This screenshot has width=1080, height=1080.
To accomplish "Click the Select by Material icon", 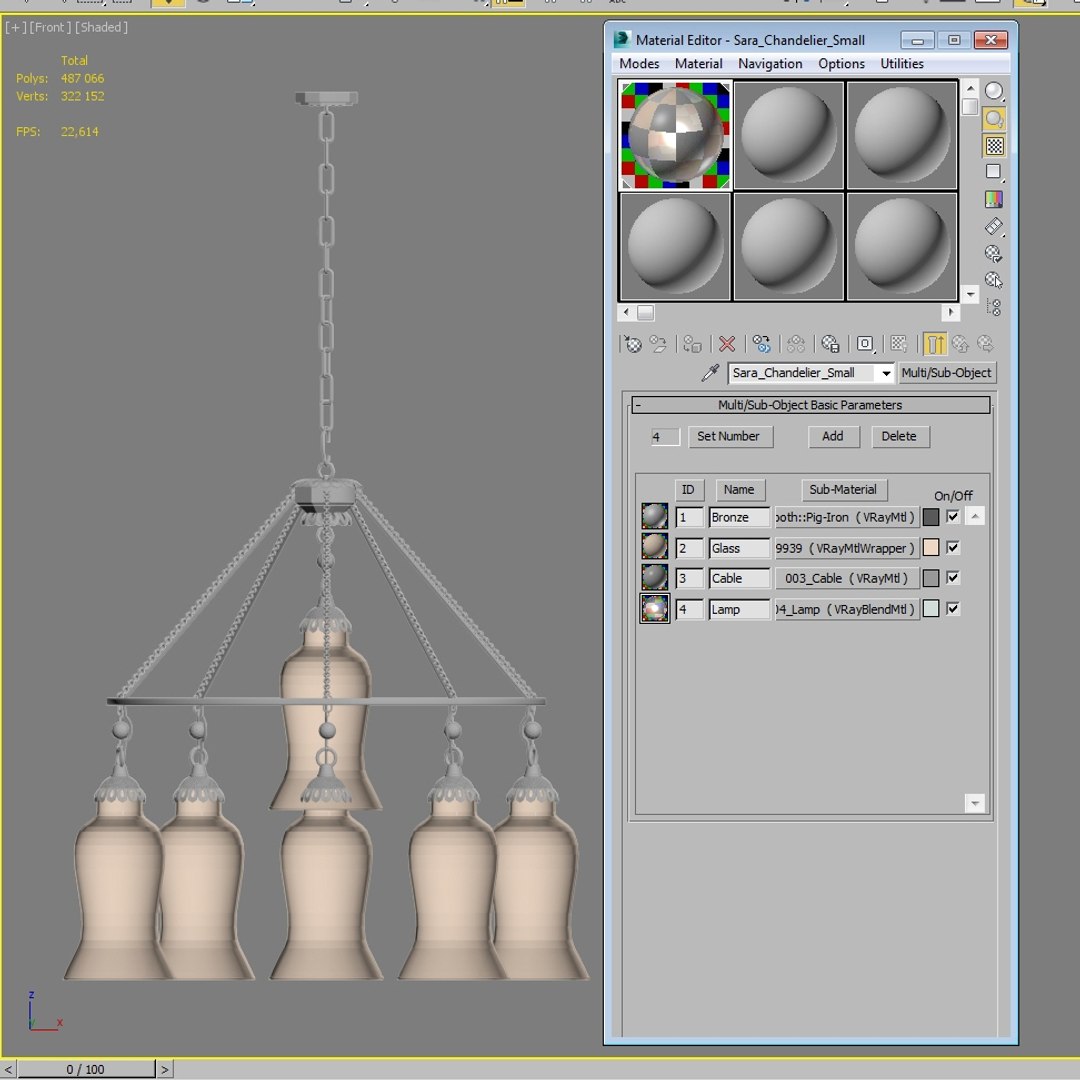I will [993, 280].
